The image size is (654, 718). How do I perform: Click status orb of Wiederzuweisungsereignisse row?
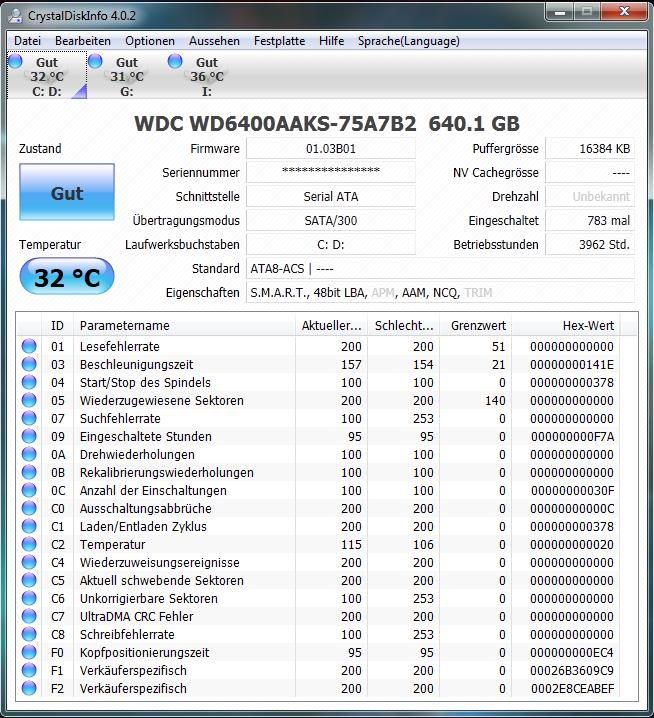(x=29, y=562)
